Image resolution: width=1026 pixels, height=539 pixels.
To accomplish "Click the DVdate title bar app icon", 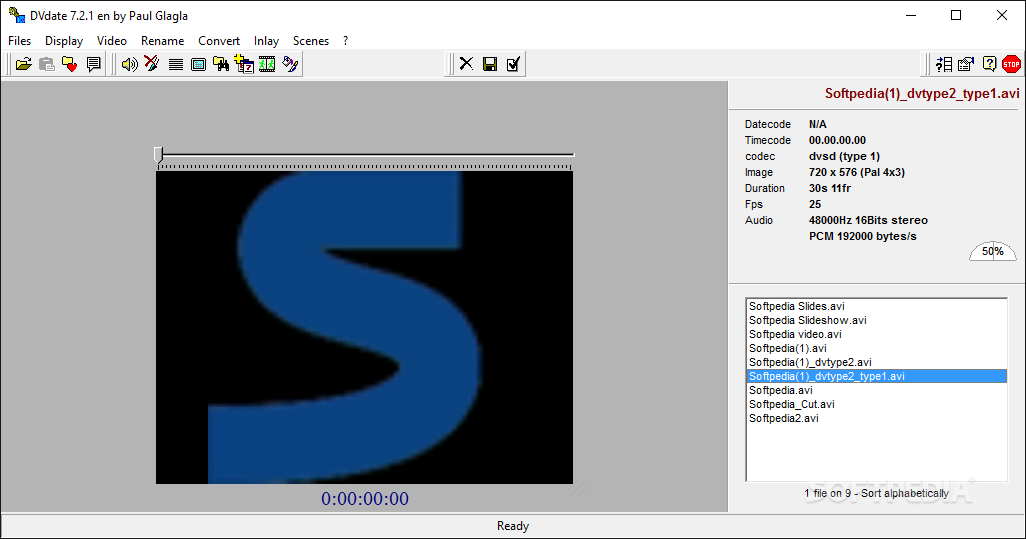I will click(16, 14).
